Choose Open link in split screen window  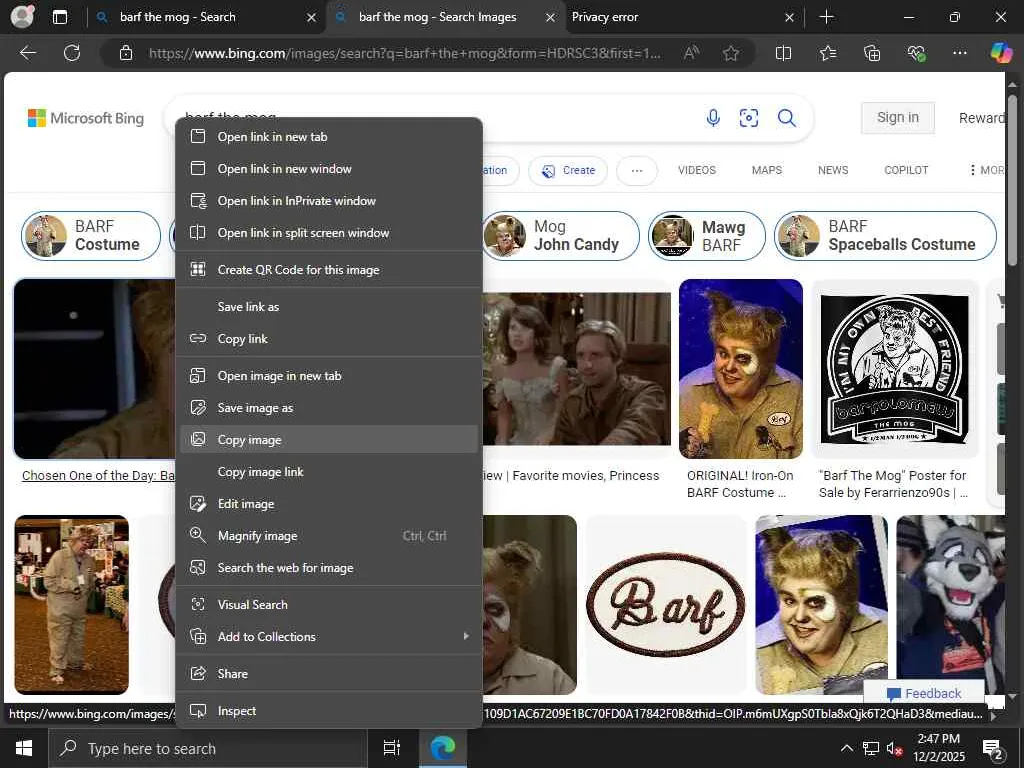[329, 232]
